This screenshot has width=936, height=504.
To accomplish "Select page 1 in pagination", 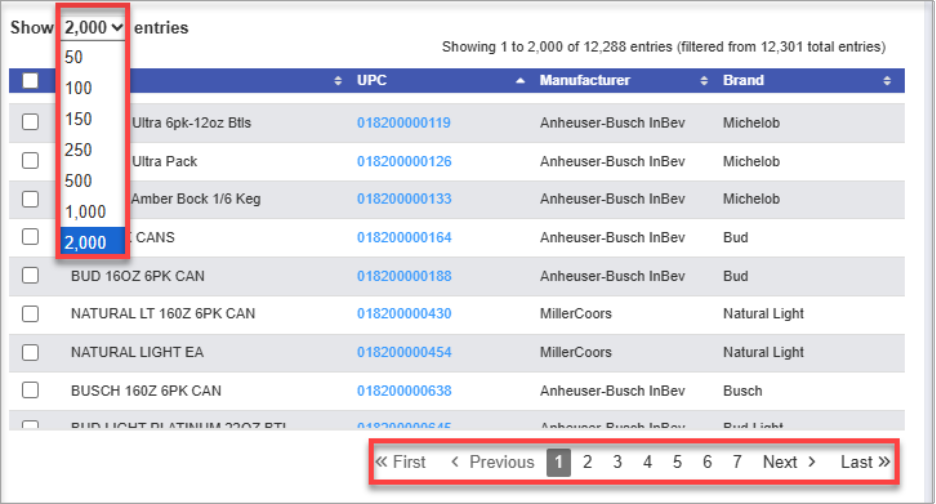I will pos(559,462).
